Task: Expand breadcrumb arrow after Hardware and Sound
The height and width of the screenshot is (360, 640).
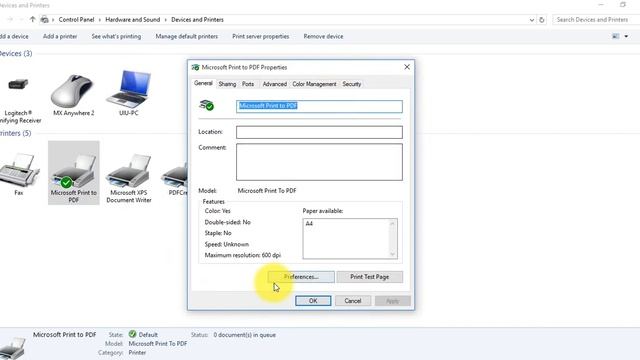Action: point(166,20)
